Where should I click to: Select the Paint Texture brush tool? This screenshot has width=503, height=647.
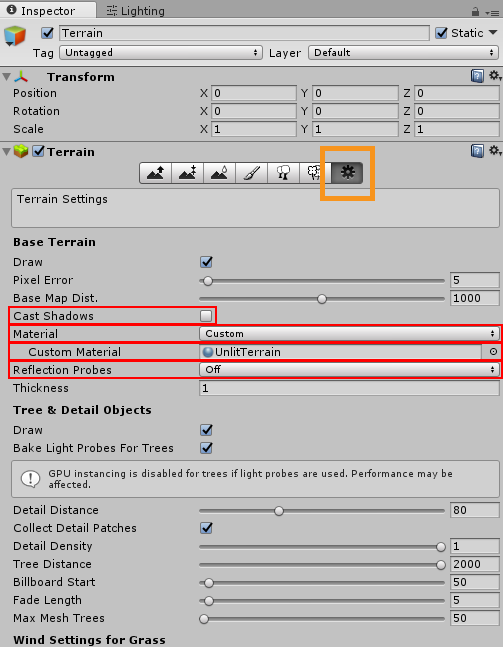click(251, 172)
